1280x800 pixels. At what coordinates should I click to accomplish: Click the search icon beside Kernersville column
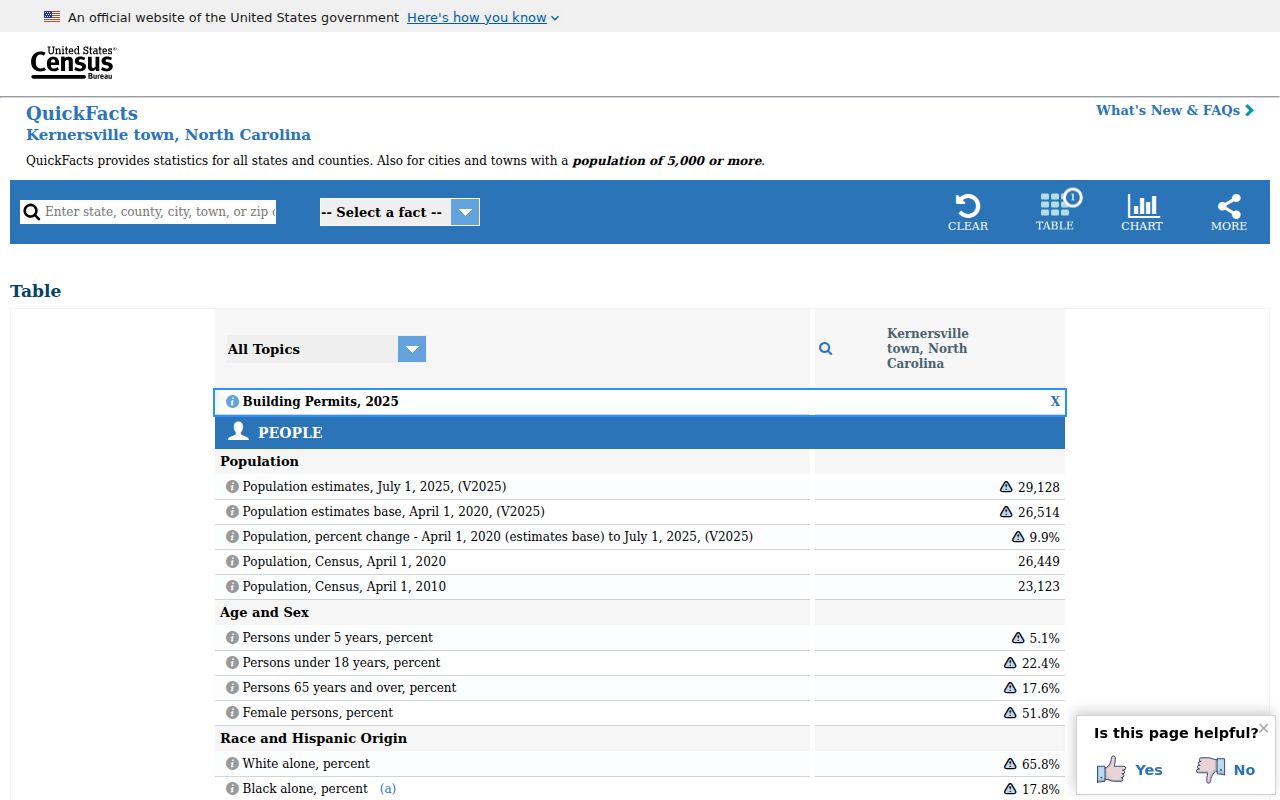[x=826, y=348]
